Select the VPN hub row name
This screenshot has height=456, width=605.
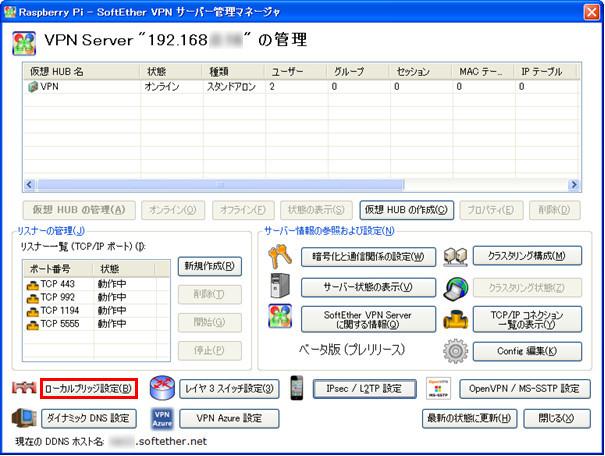pos(49,86)
